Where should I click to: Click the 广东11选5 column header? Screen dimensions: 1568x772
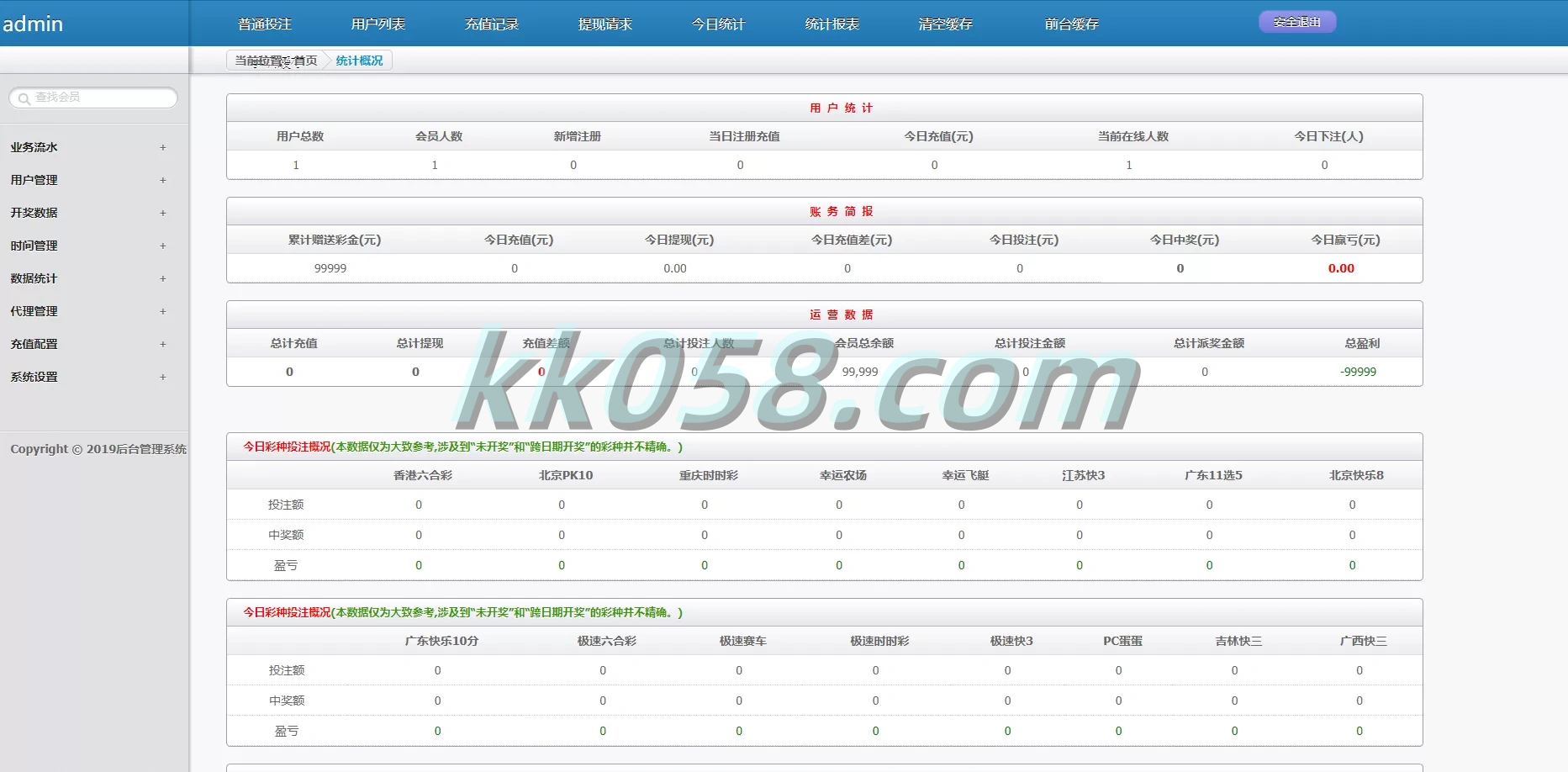click(x=1213, y=475)
